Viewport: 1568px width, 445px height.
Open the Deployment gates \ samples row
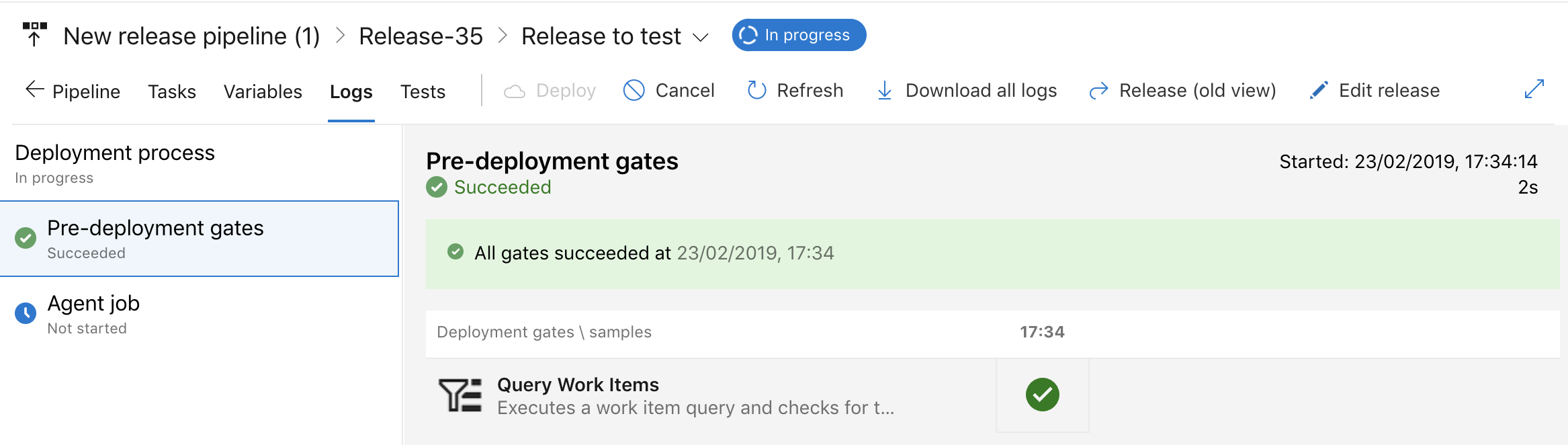pyautogui.click(x=992, y=332)
